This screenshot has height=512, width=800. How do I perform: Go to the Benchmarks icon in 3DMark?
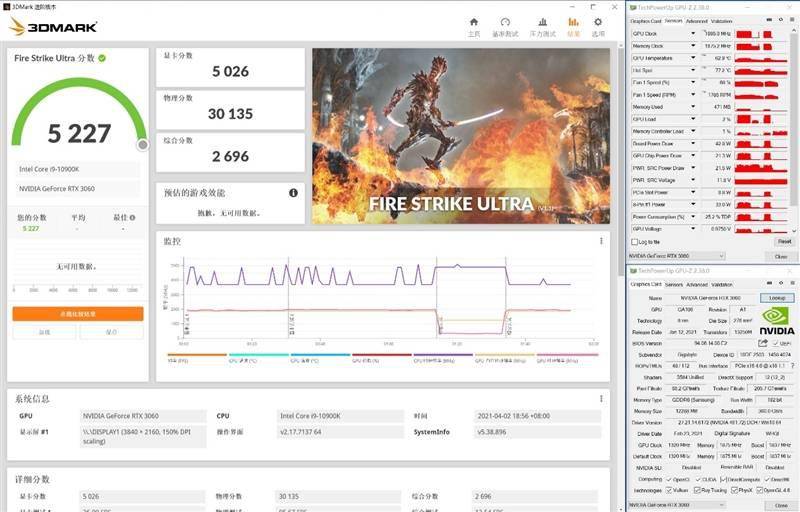pos(505,24)
